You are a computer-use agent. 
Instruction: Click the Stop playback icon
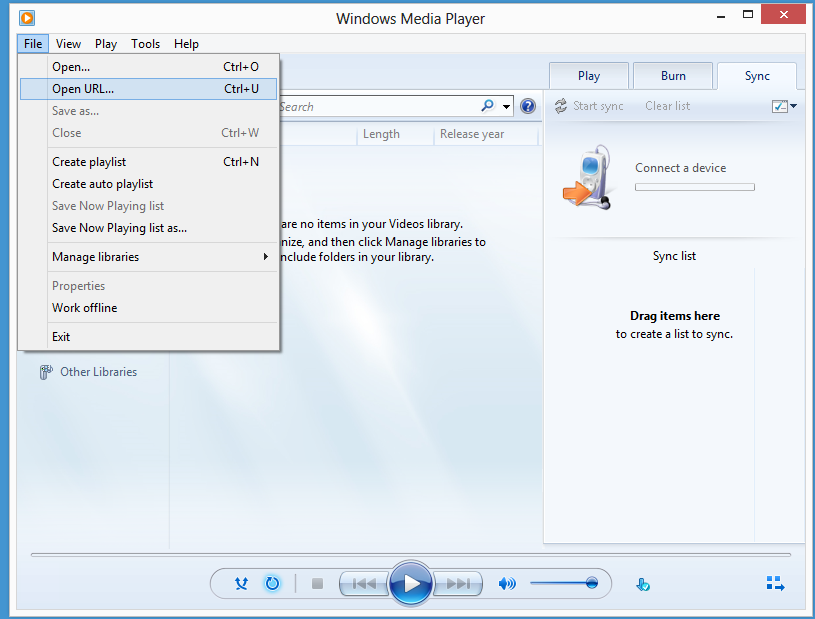[316, 583]
